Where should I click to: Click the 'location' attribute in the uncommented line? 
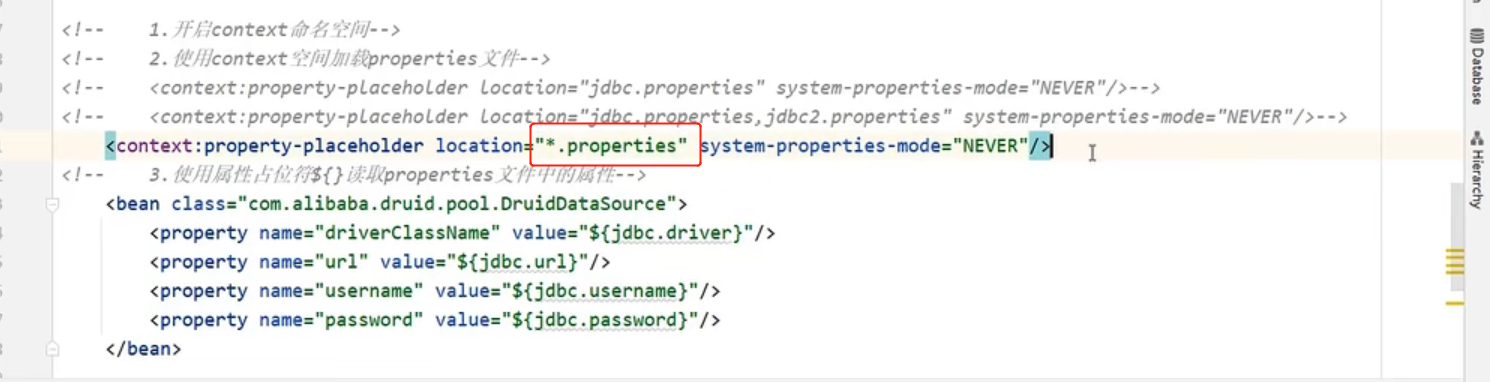[x=479, y=146]
